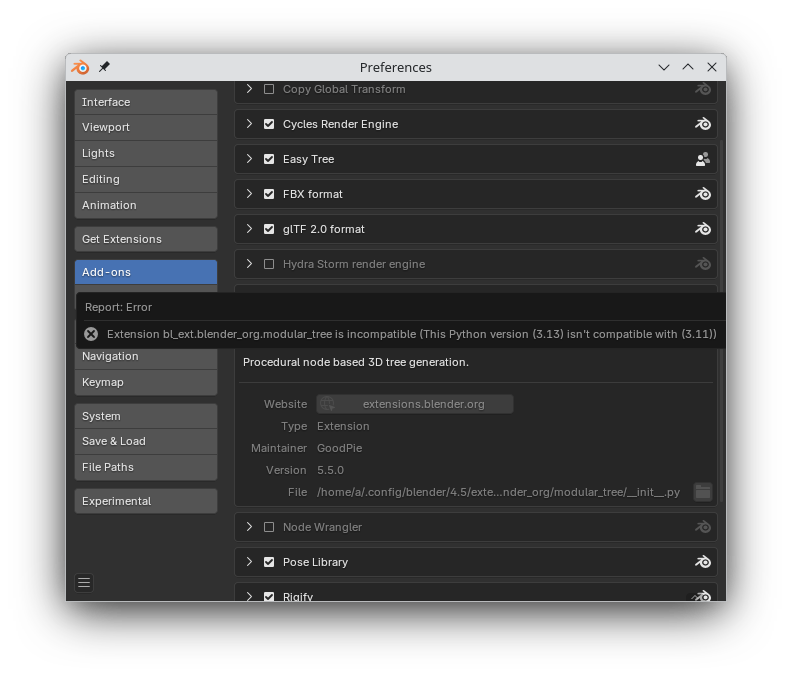Expand Easy Tree add-on details
Screen dimensions: 792x679
click(x=249, y=159)
